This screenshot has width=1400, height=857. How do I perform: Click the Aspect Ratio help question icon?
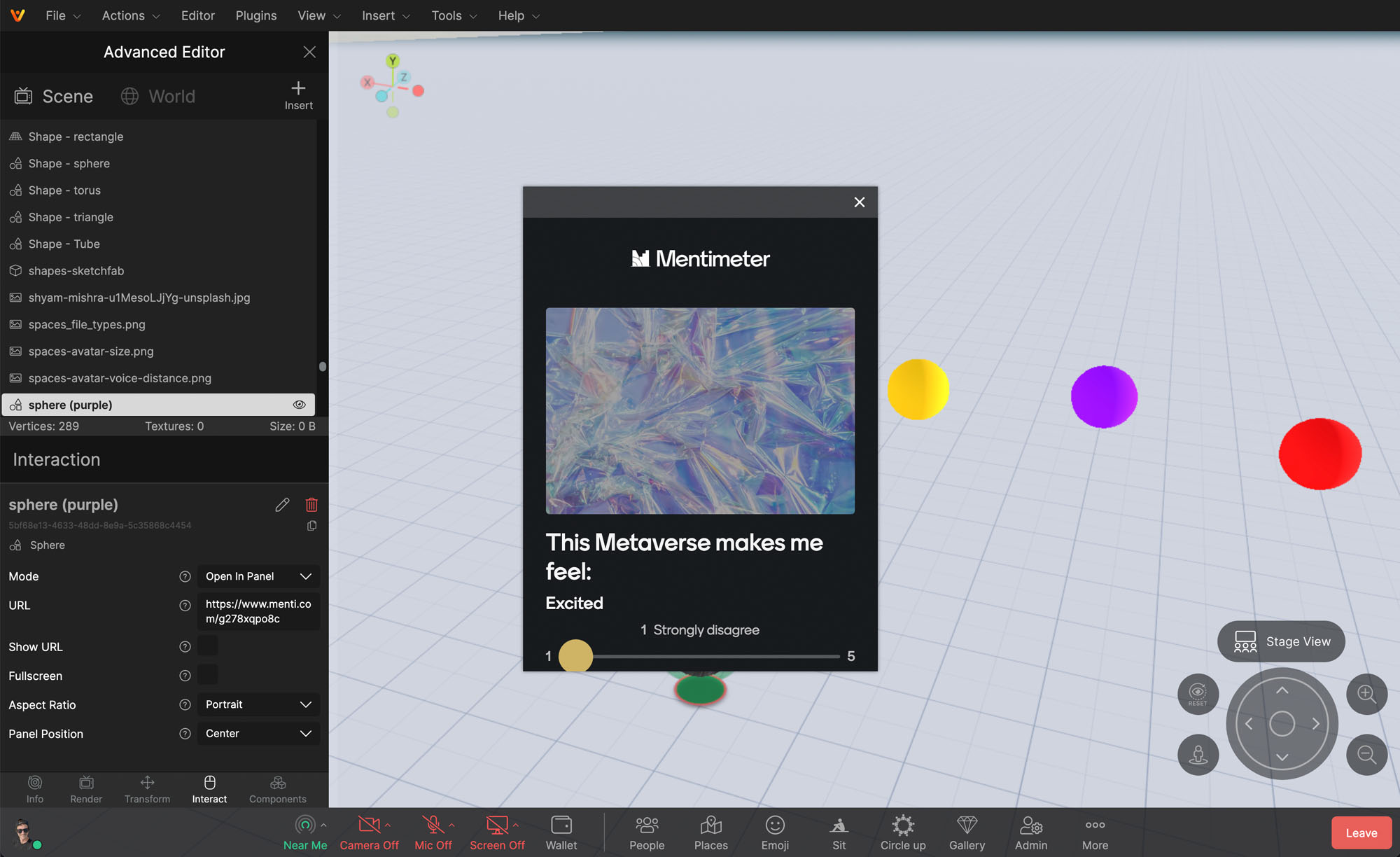(185, 704)
